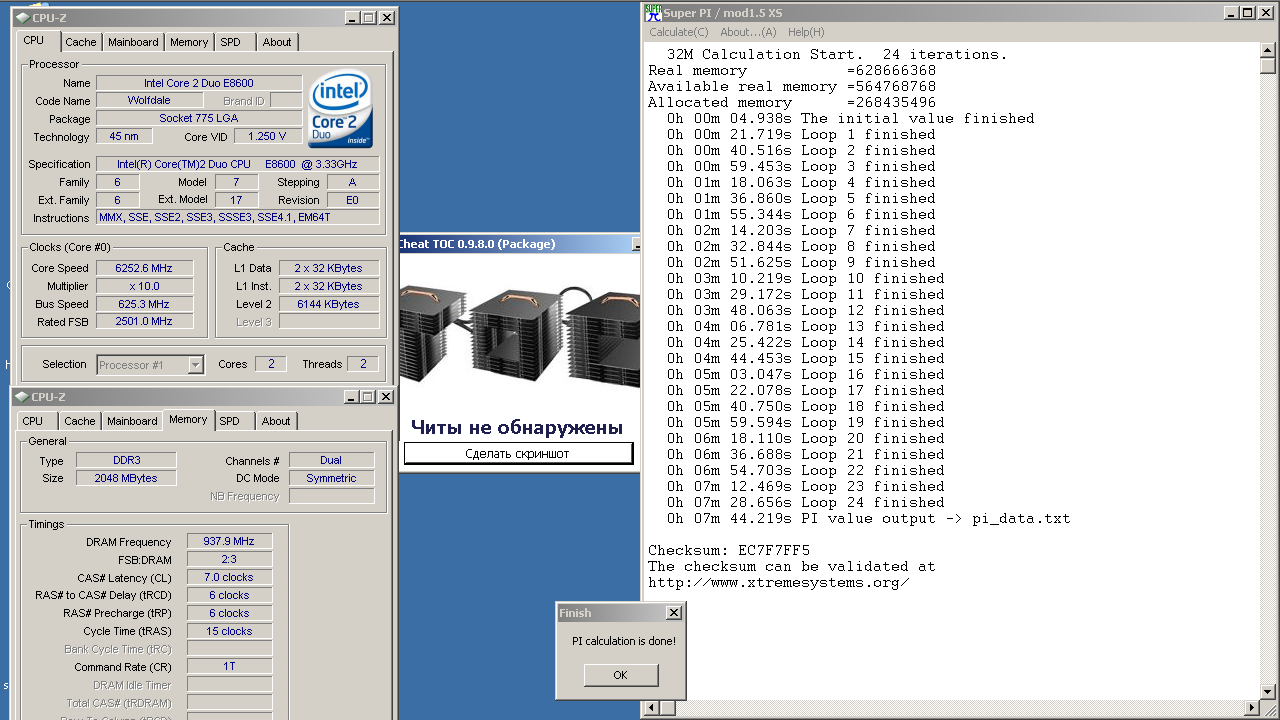Click the Core VID value 1.250 V

coord(268,137)
